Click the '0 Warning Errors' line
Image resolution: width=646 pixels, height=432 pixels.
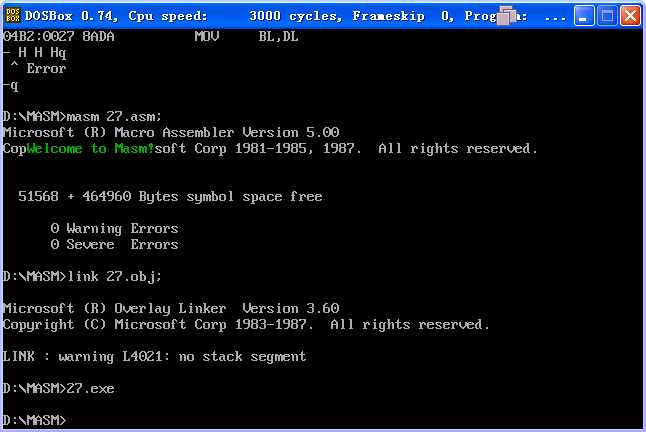point(115,229)
